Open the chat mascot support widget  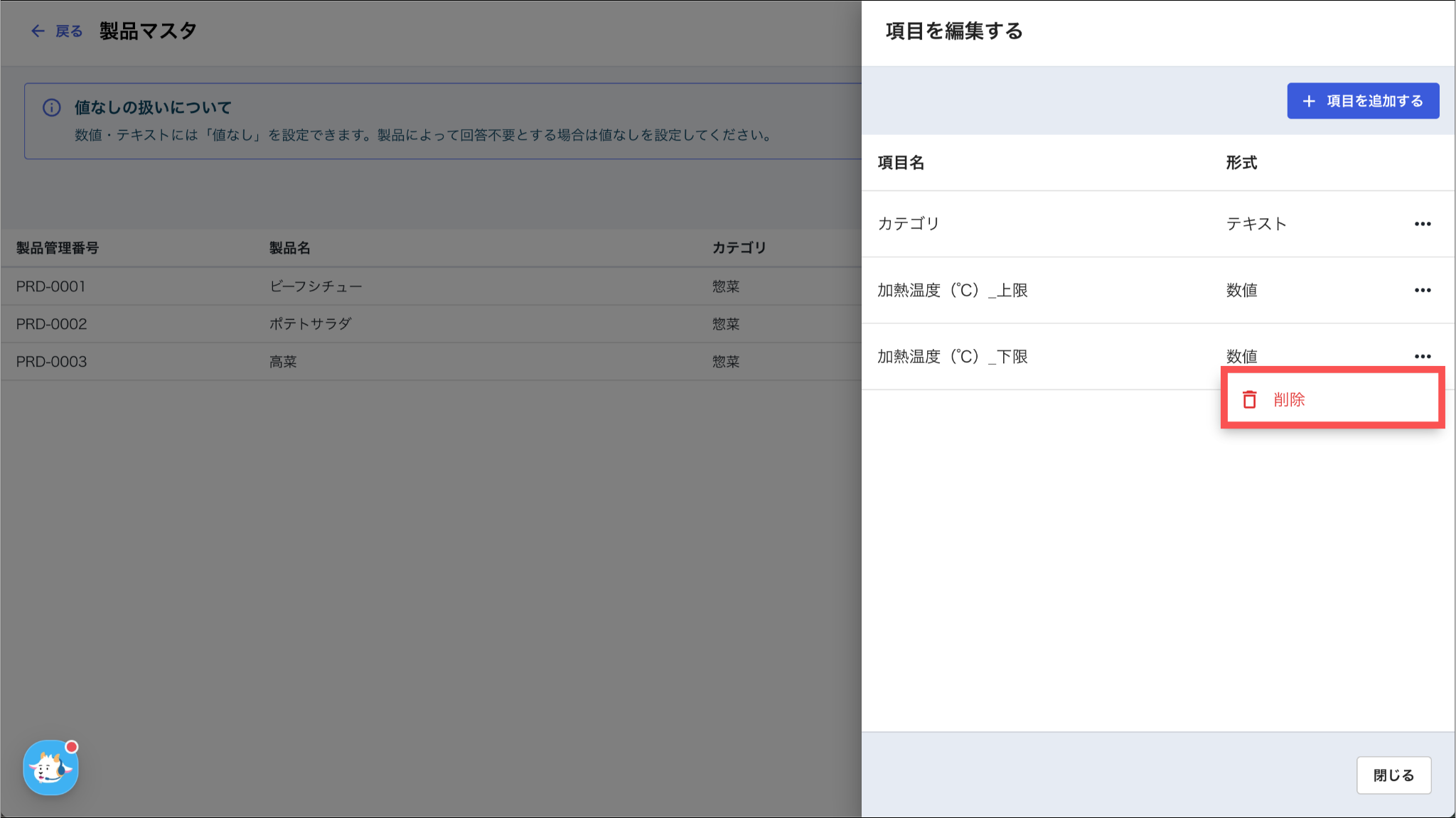tap(50, 768)
